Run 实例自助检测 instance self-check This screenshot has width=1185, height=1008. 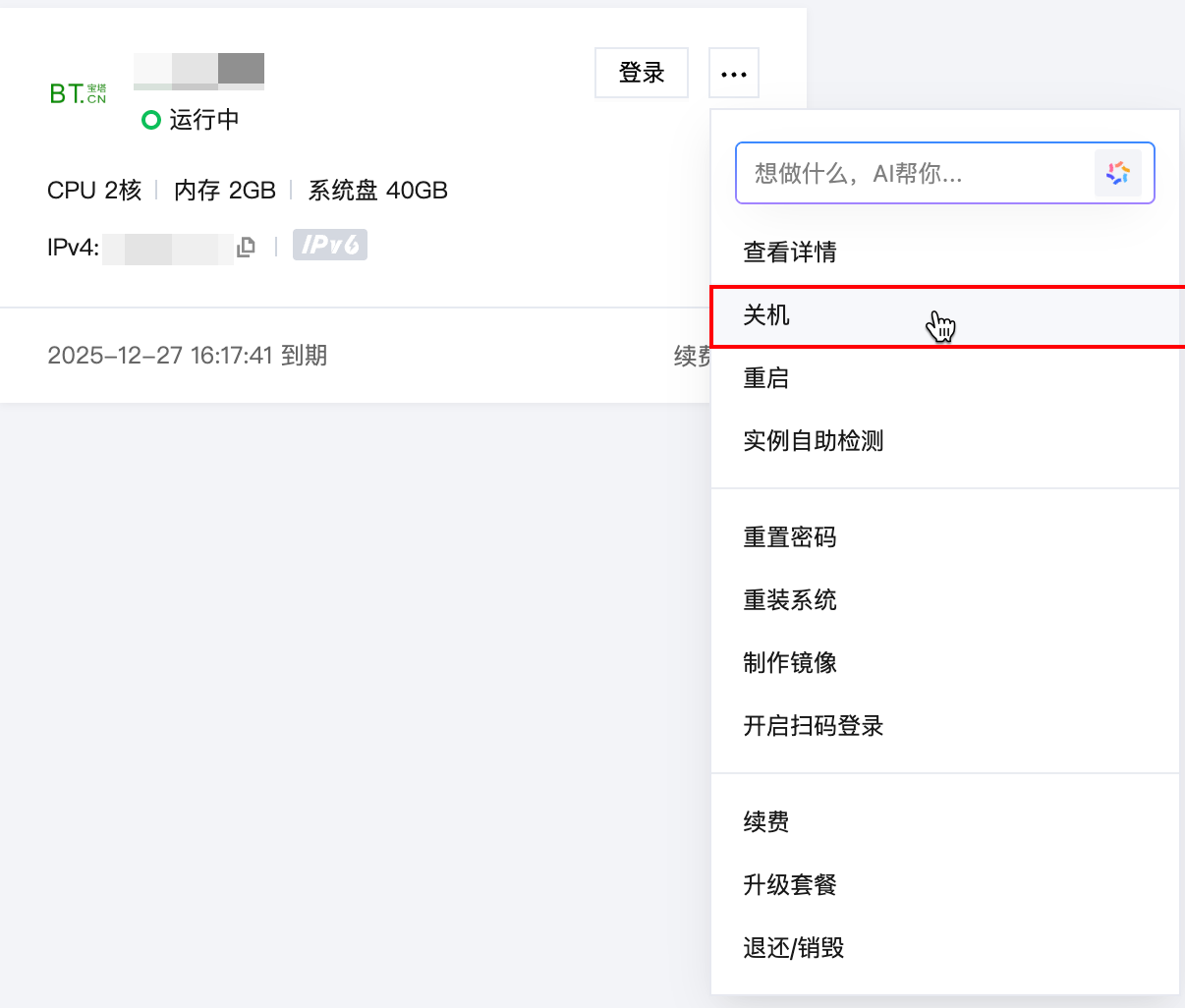[x=814, y=441]
